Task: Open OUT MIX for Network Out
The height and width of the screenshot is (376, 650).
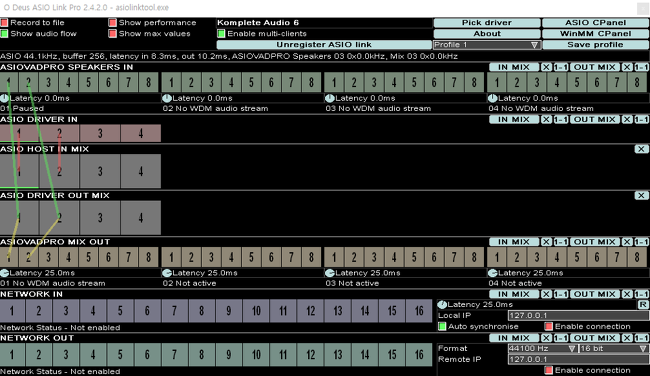Action: tap(595, 338)
